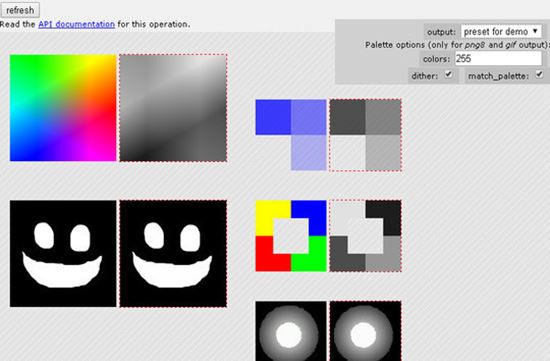Select the black smiley face source image
Image resolution: width=550 pixels, height=361 pixels.
63,254
